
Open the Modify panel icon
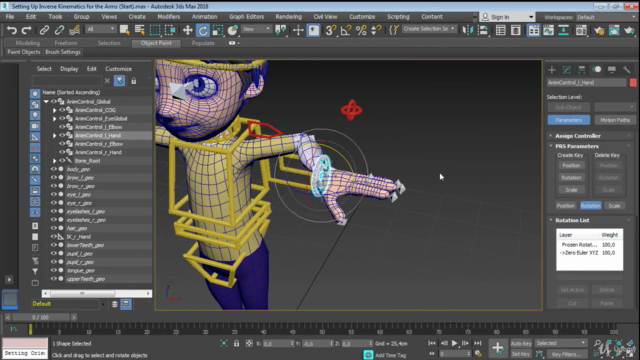coord(567,70)
